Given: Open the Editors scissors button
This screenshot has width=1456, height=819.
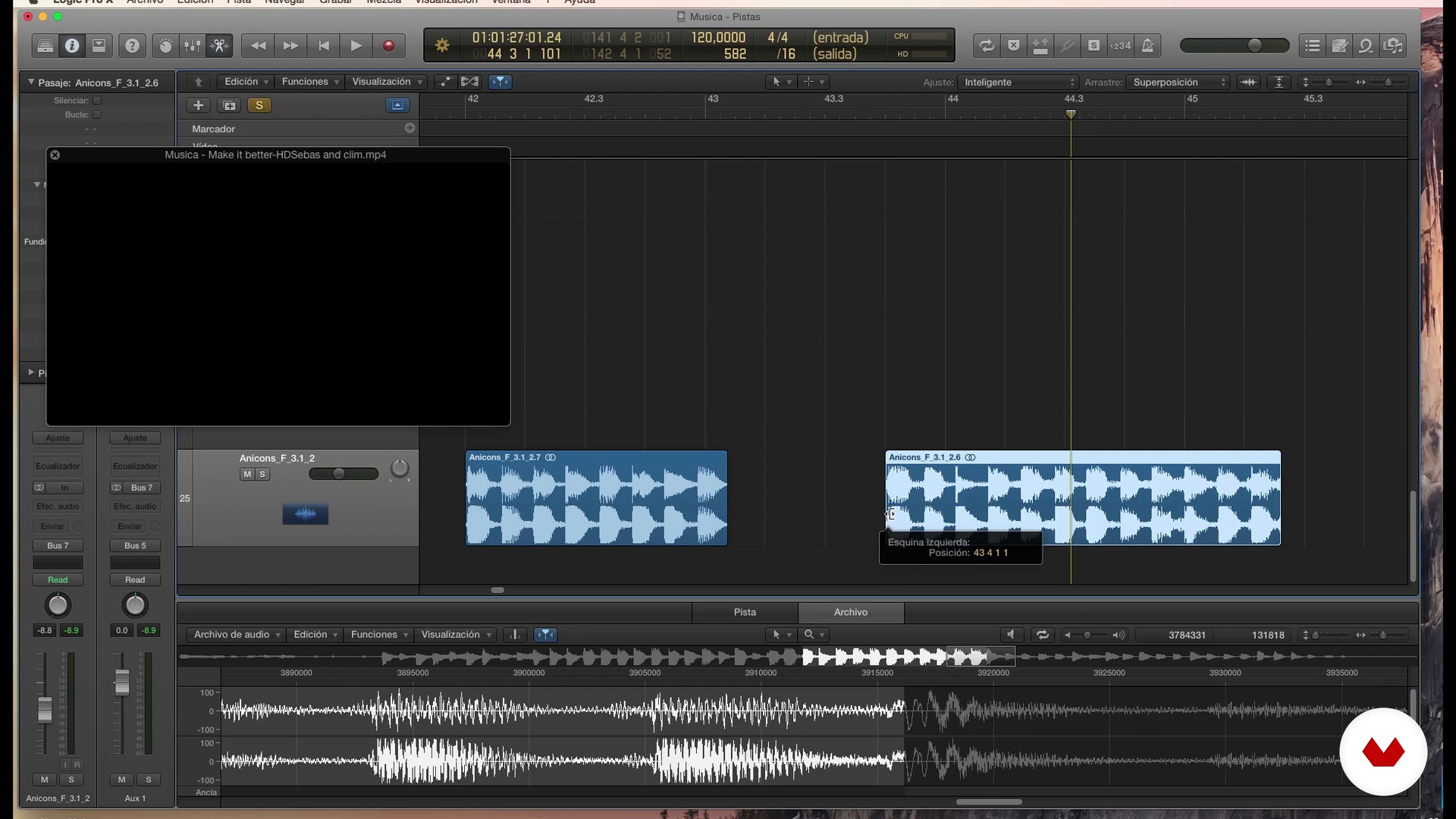Looking at the screenshot, I should [x=220, y=46].
